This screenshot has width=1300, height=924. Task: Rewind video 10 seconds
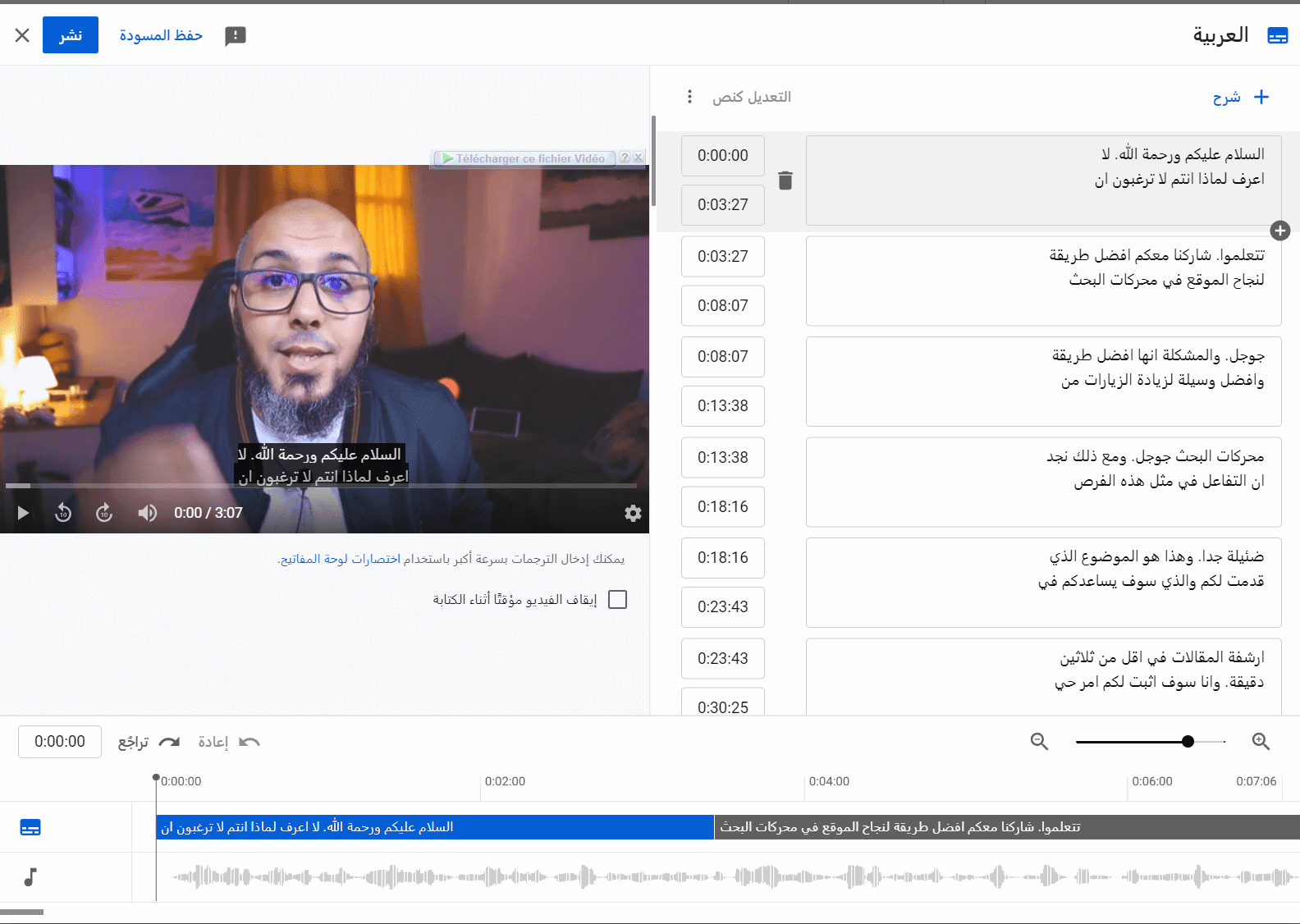coord(63,513)
